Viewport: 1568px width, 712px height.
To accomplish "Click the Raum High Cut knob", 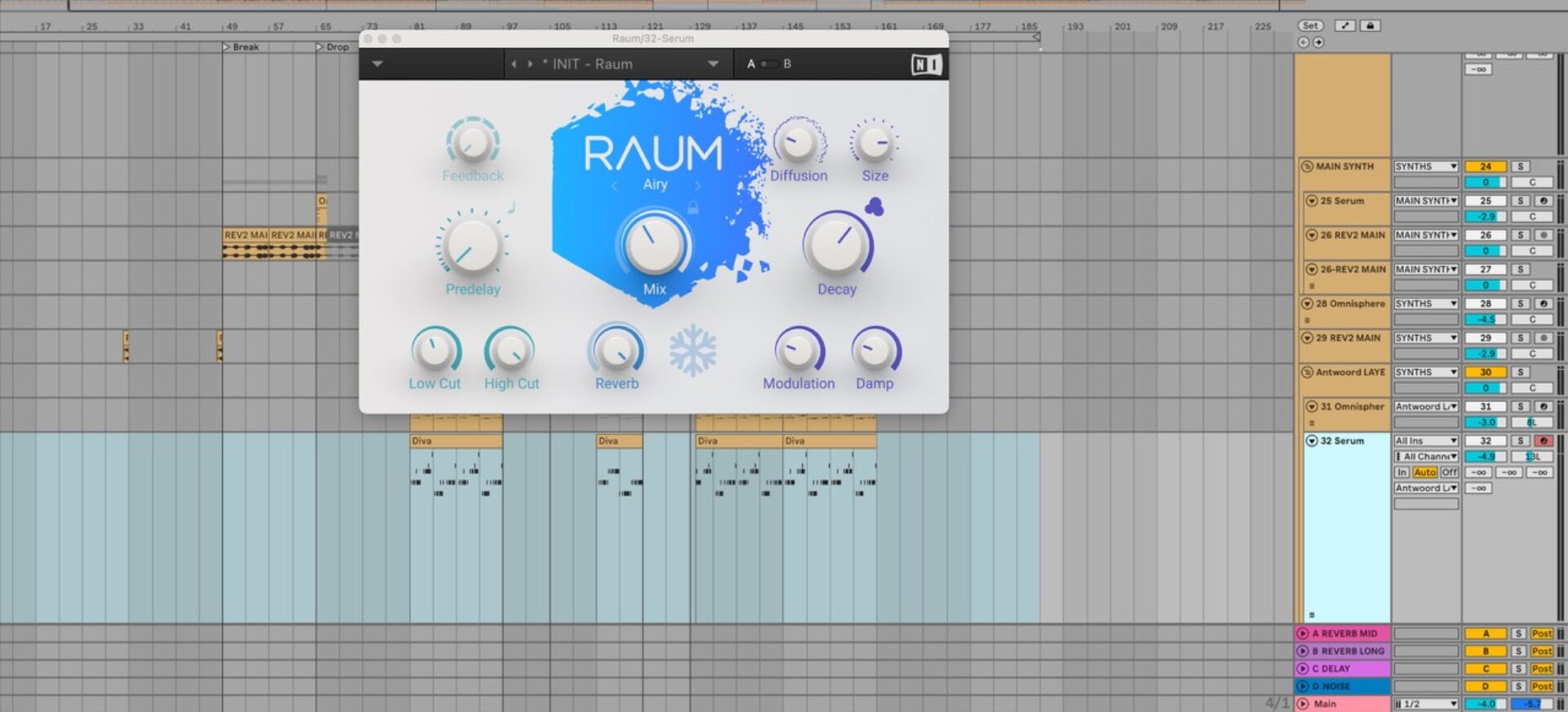I will click(x=510, y=350).
